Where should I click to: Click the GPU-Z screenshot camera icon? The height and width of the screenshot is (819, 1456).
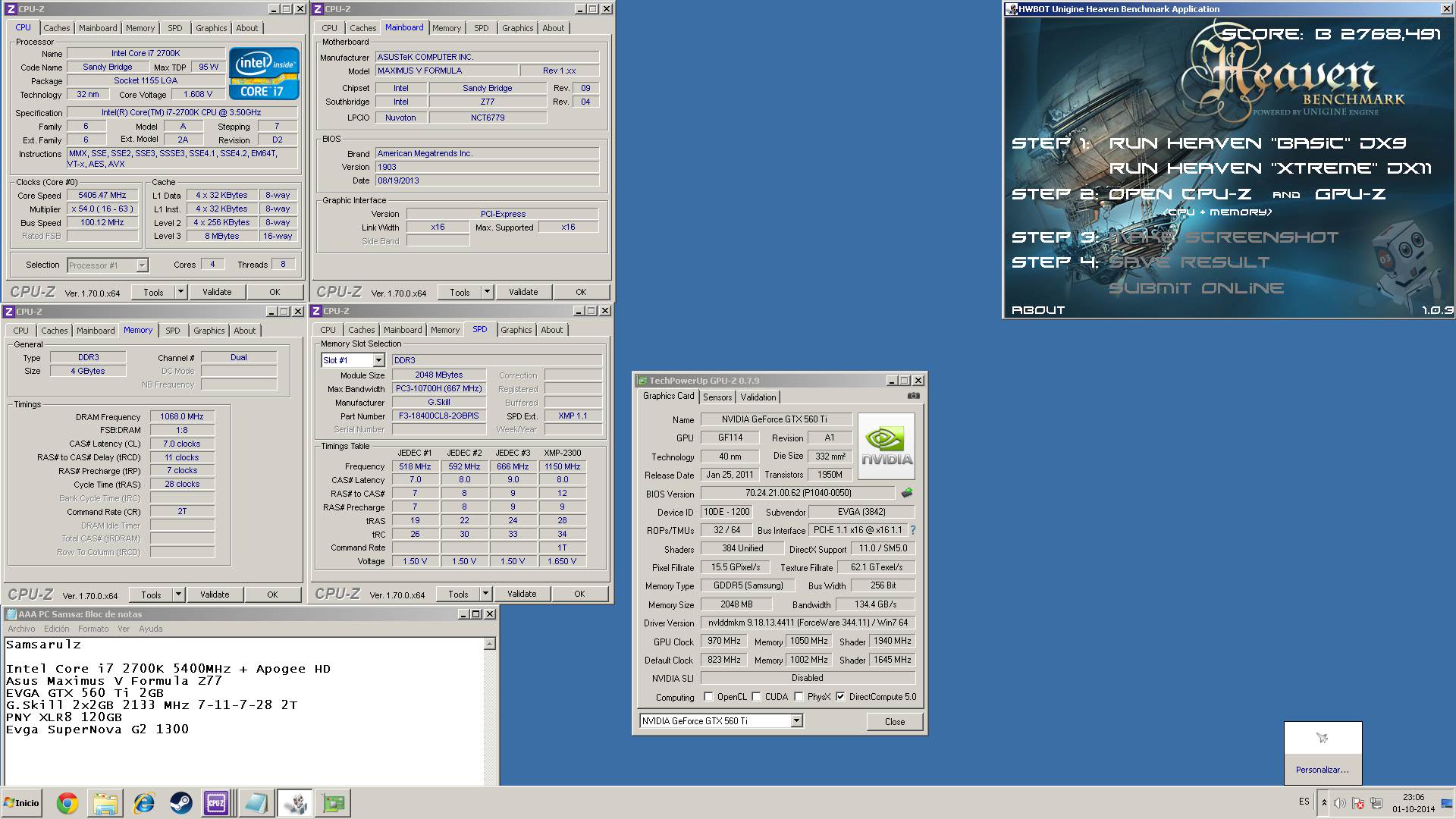pos(913,396)
